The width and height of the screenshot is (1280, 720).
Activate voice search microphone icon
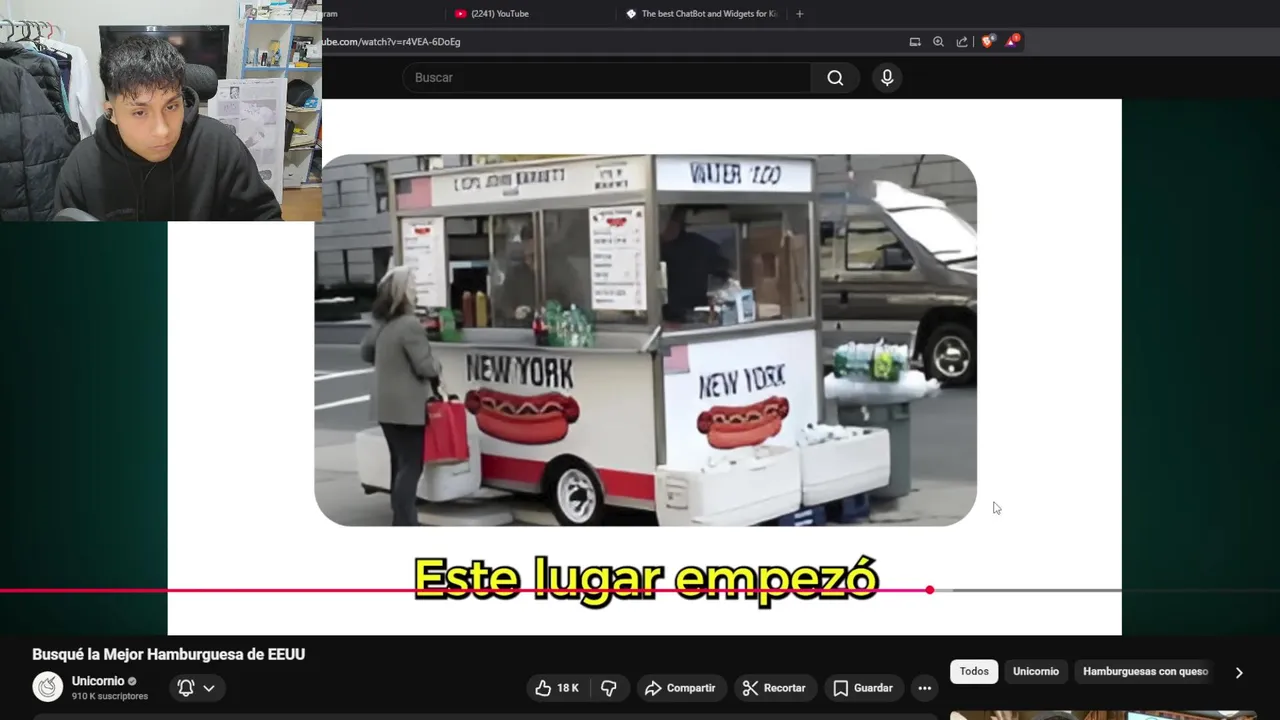(887, 78)
